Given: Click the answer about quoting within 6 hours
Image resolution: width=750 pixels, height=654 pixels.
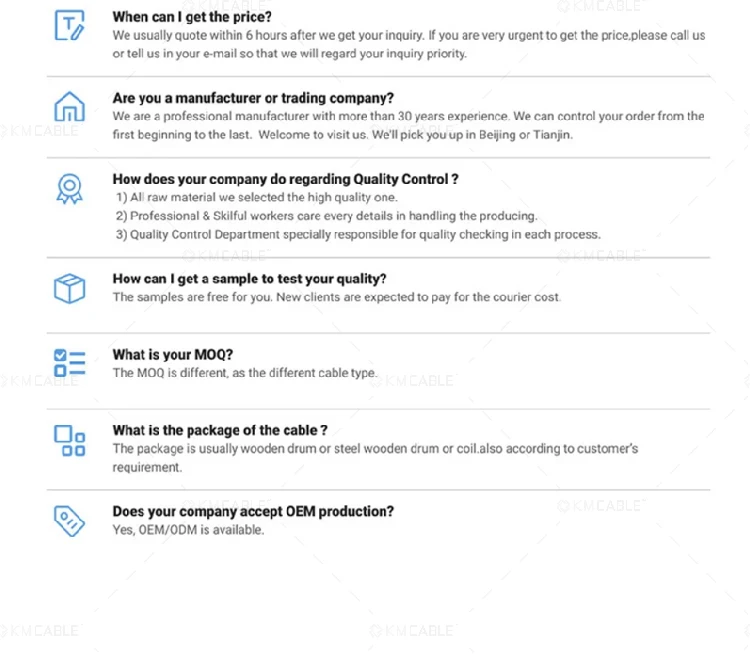Looking at the screenshot, I should [408, 44].
